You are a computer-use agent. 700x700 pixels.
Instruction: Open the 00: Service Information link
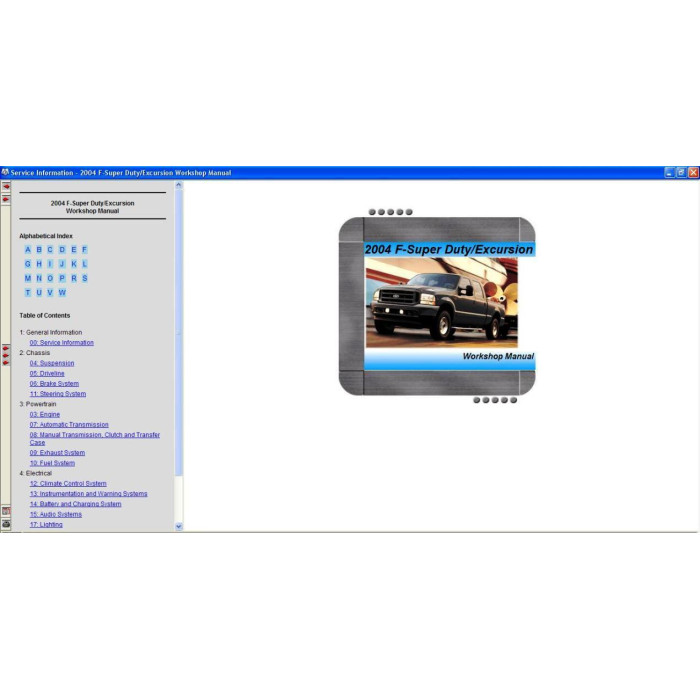coord(62,342)
